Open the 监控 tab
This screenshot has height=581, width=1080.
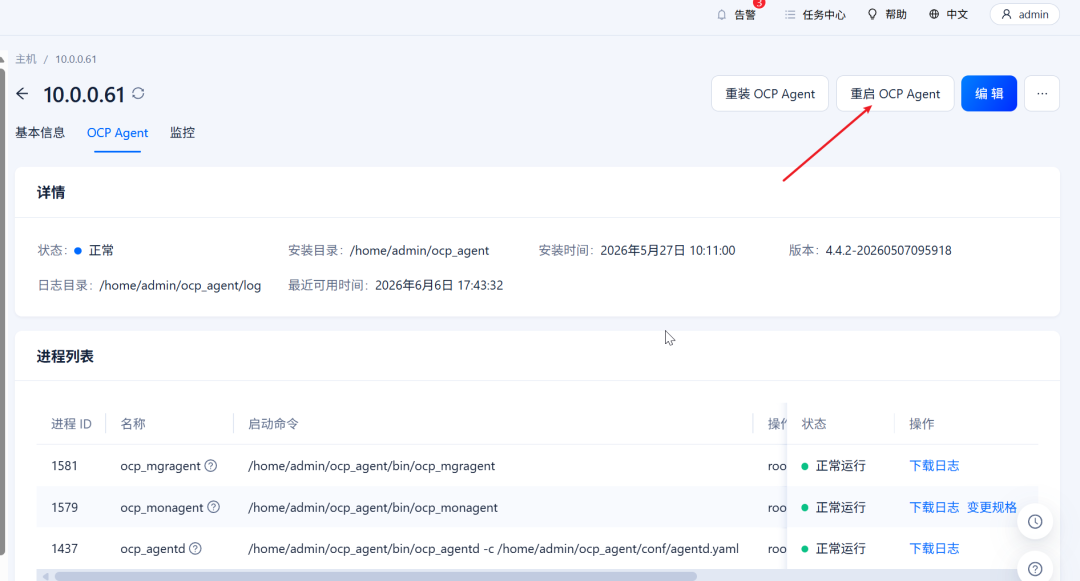183,133
